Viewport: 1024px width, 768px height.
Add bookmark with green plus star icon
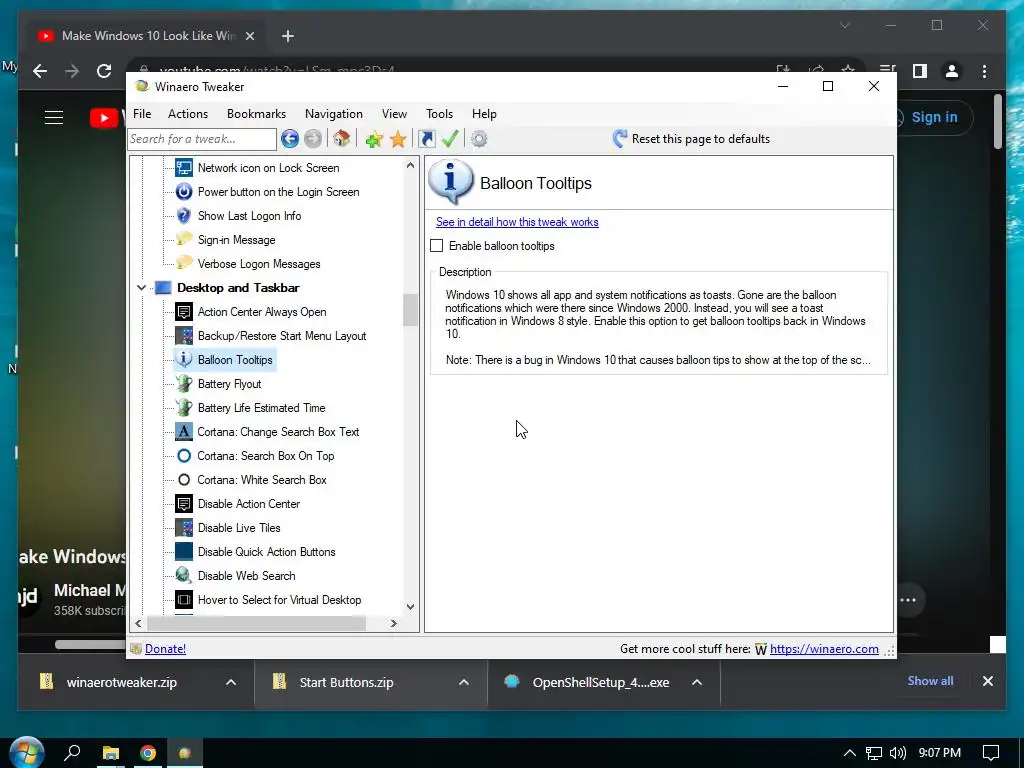pos(374,138)
